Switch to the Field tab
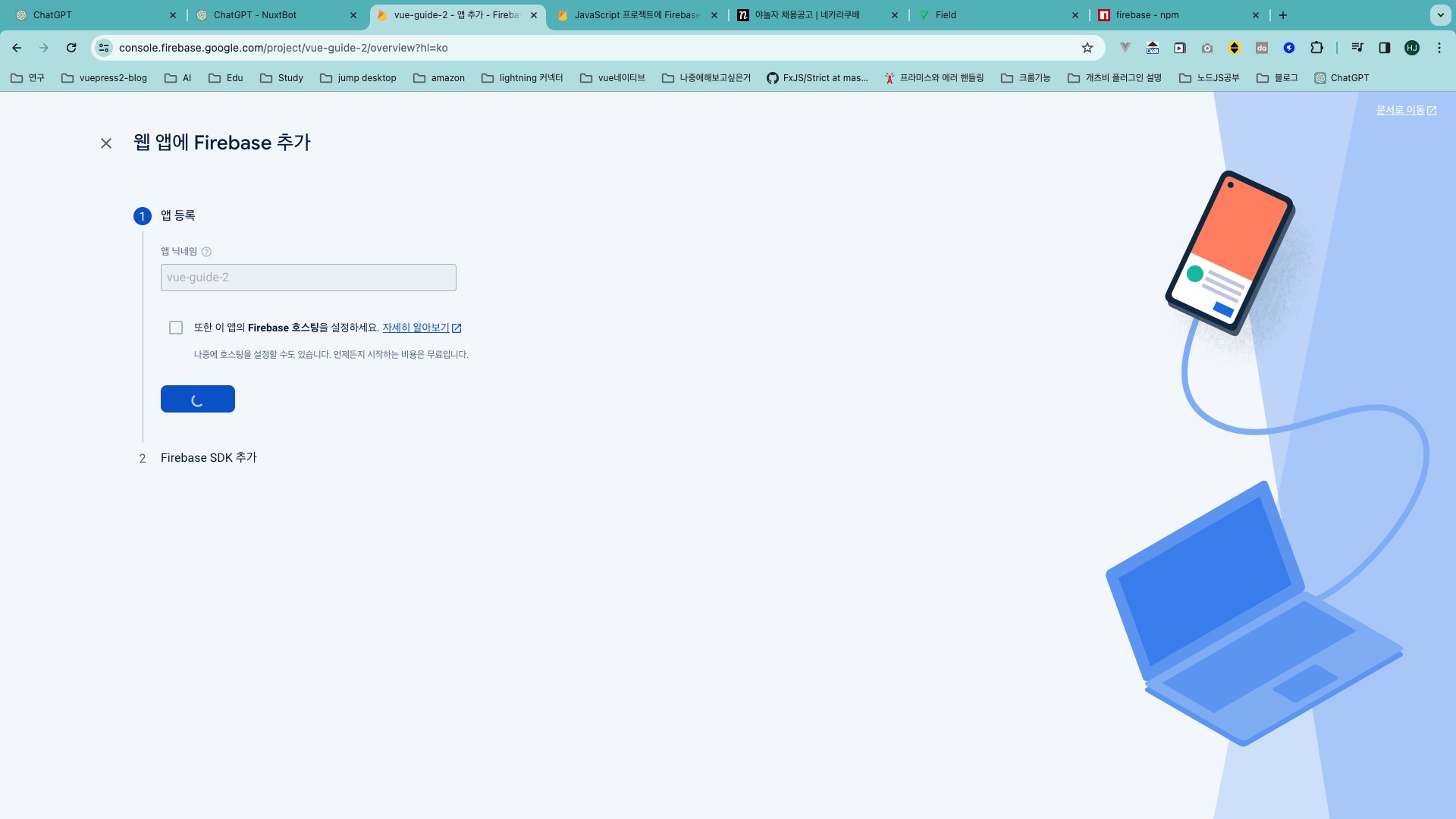Viewport: 1456px width, 819px height. point(998,15)
